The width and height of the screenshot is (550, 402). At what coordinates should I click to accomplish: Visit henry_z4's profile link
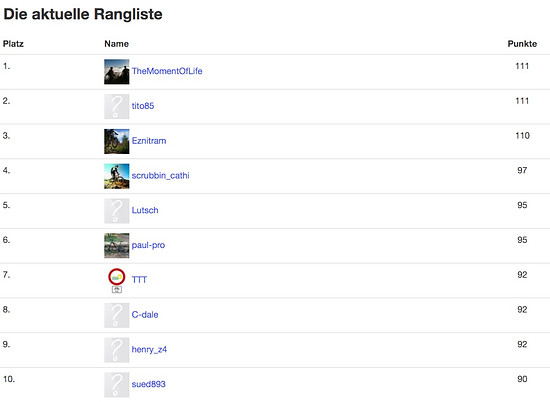point(149,349)
